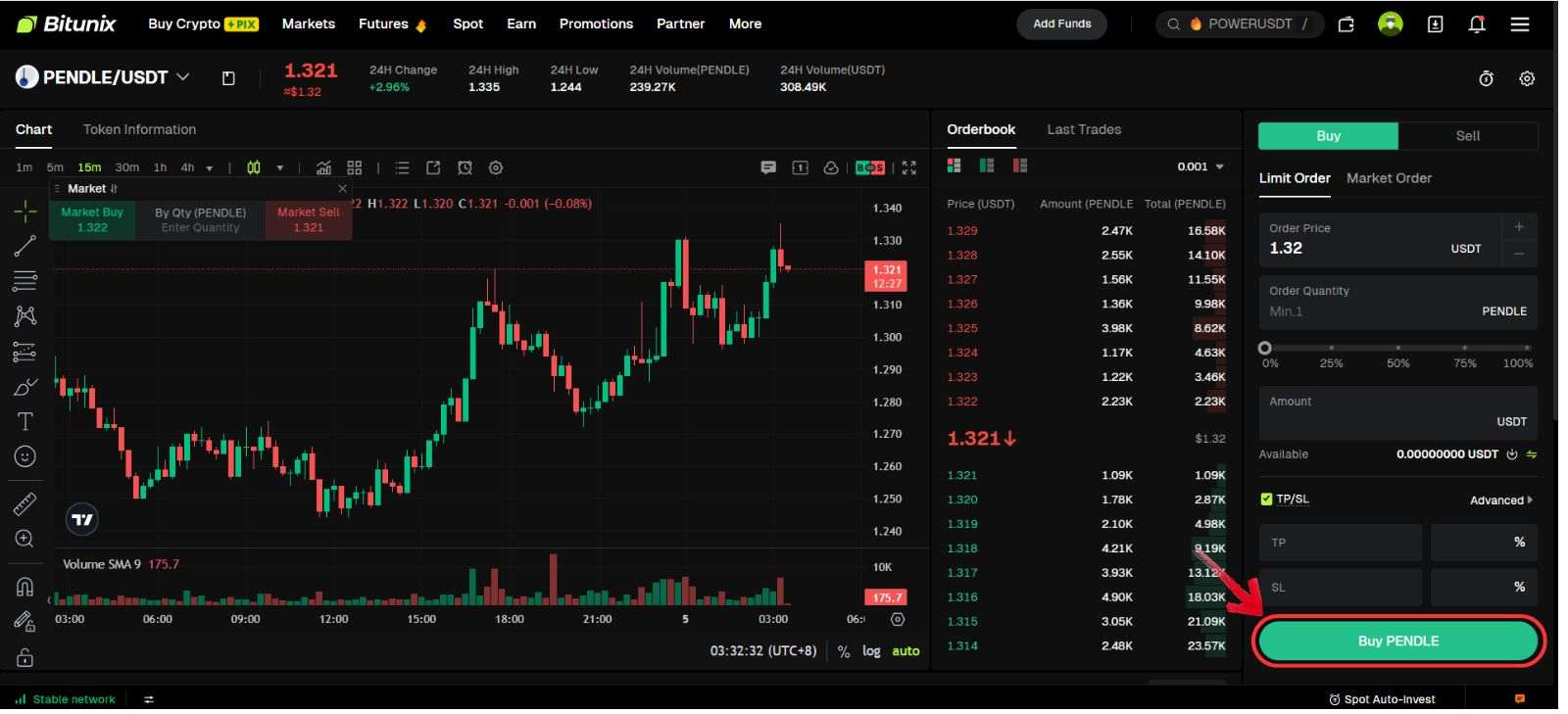Click the zoom in magnifier tool
The image size is (1568, 714).
point(25,539)
